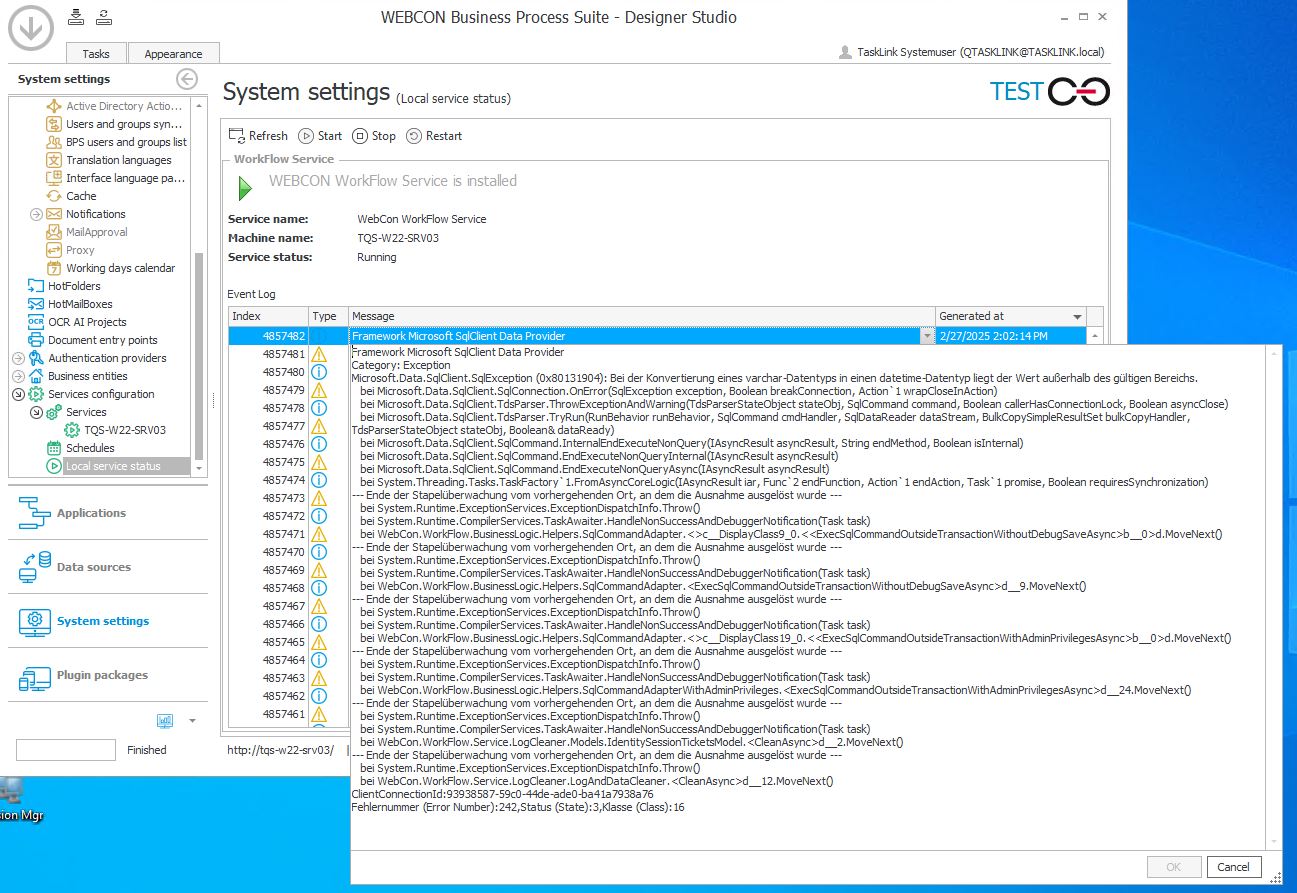The width and height of the screenshot is (1297, 893).
Task: Select event log row 4857465
Action: (288, 642)
